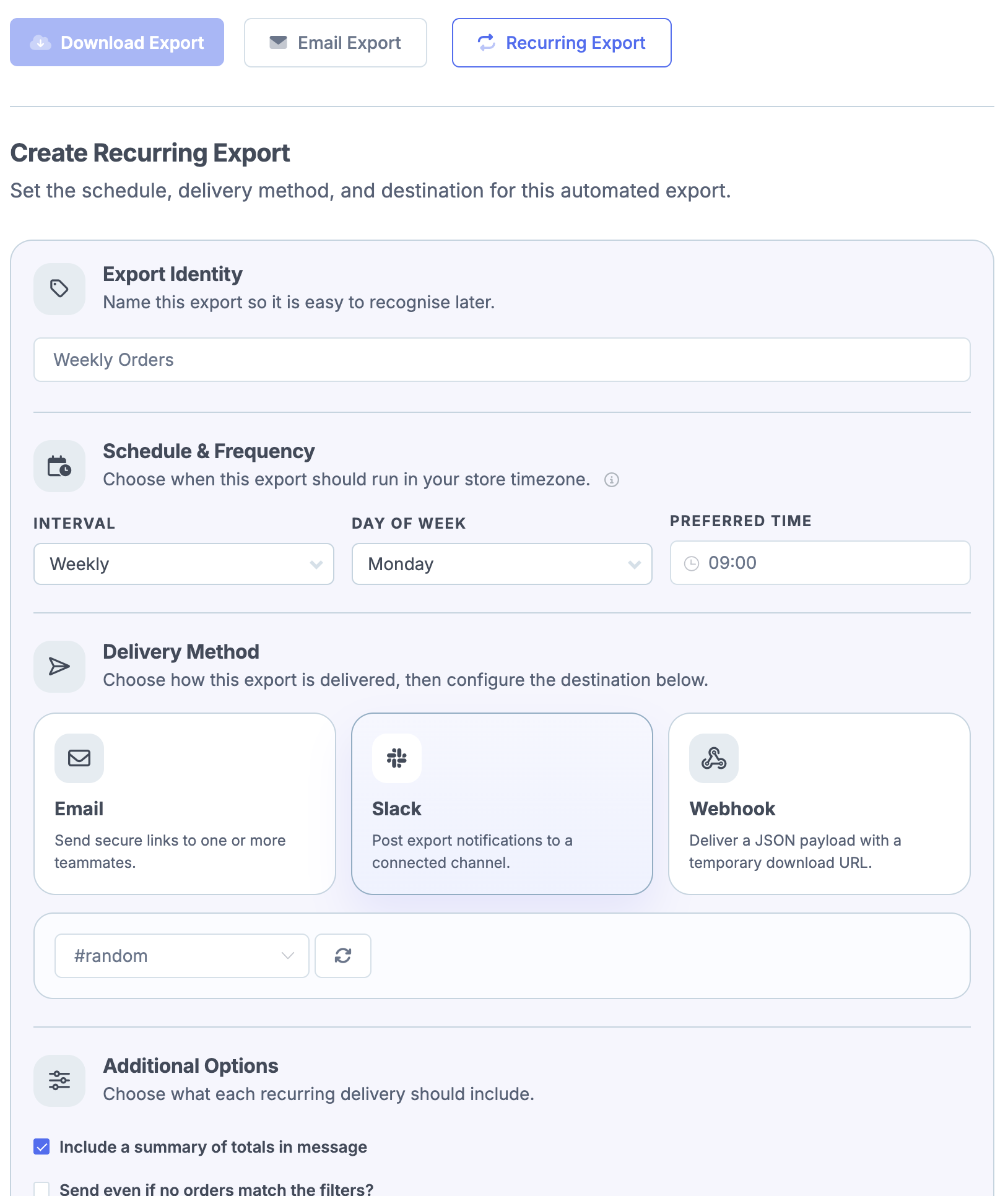Click the Download Export button
Viewport: 1008px width, 1196px height.
117,42
